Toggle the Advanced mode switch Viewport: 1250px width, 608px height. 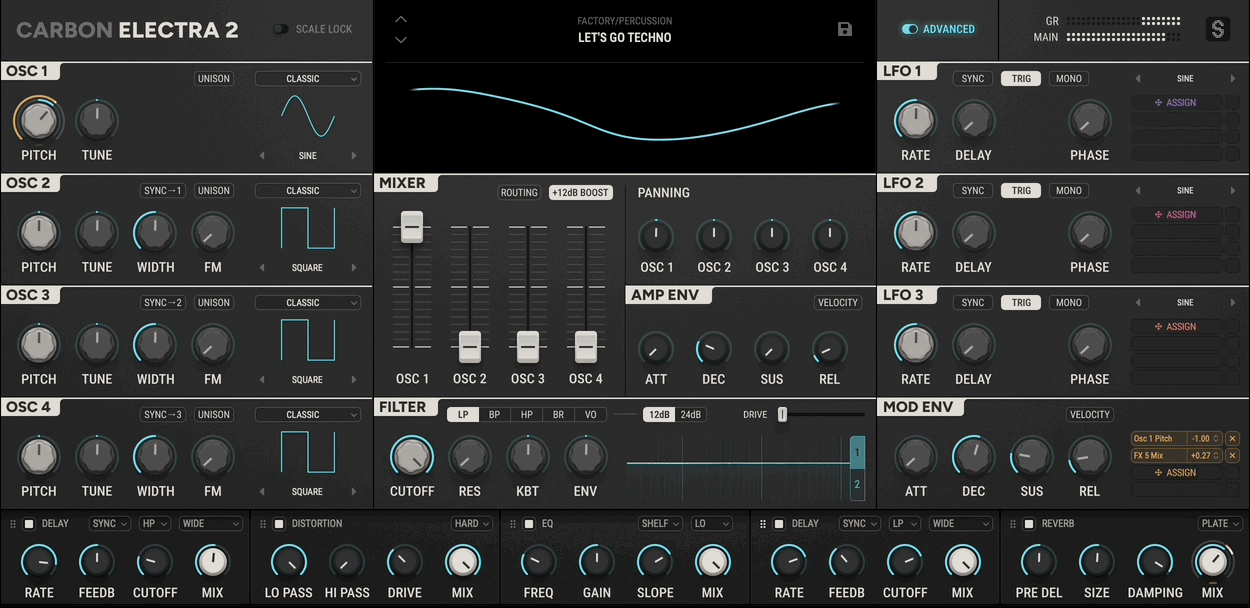909,29
